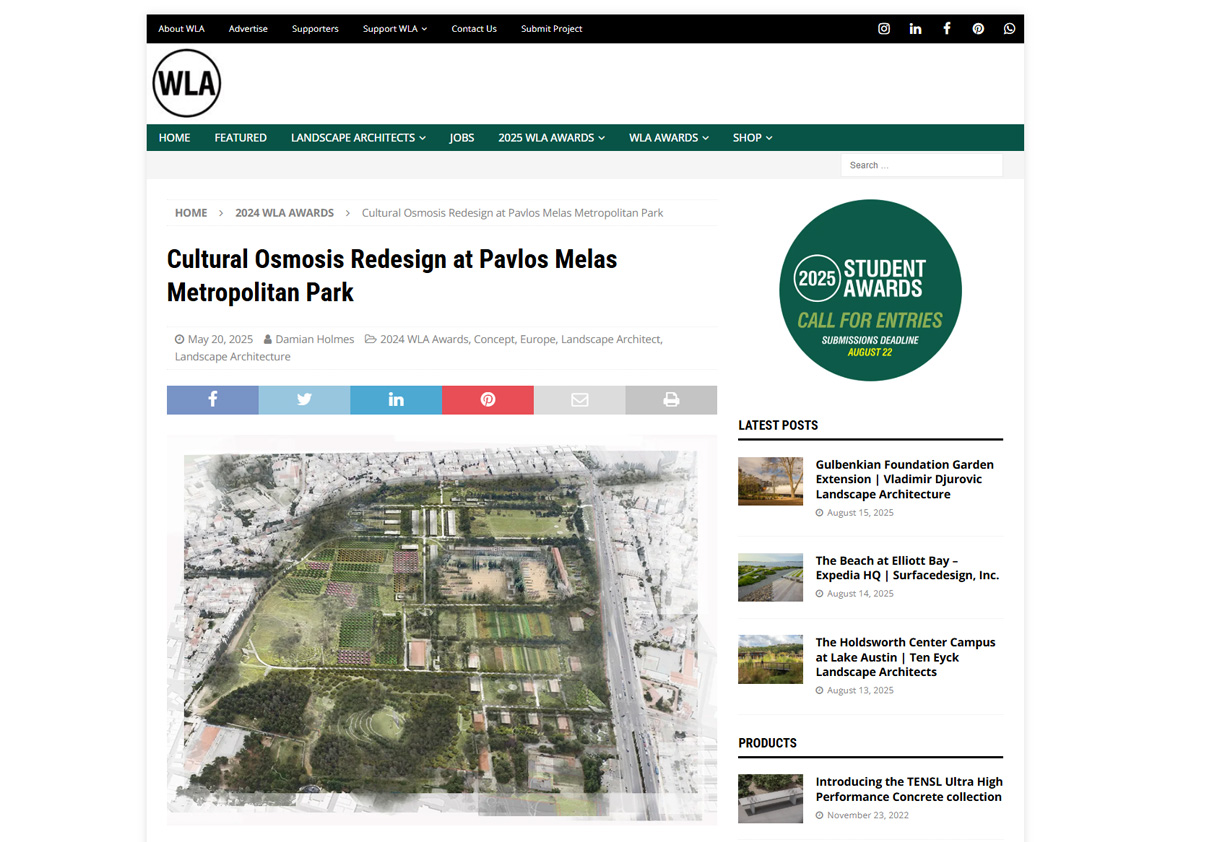Click Home breadcrumb link
The width and height of the screenshot is (1209, 842).
click(x=191, y=213)
